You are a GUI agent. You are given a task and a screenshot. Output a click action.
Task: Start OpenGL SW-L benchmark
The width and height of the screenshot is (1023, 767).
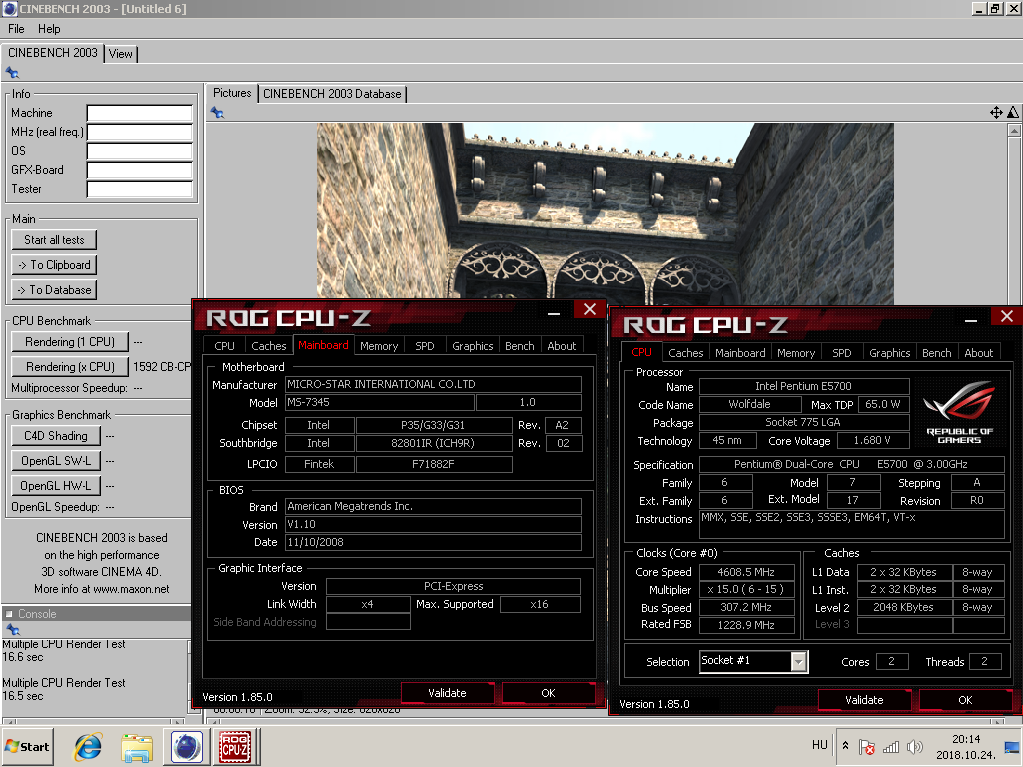56,460
